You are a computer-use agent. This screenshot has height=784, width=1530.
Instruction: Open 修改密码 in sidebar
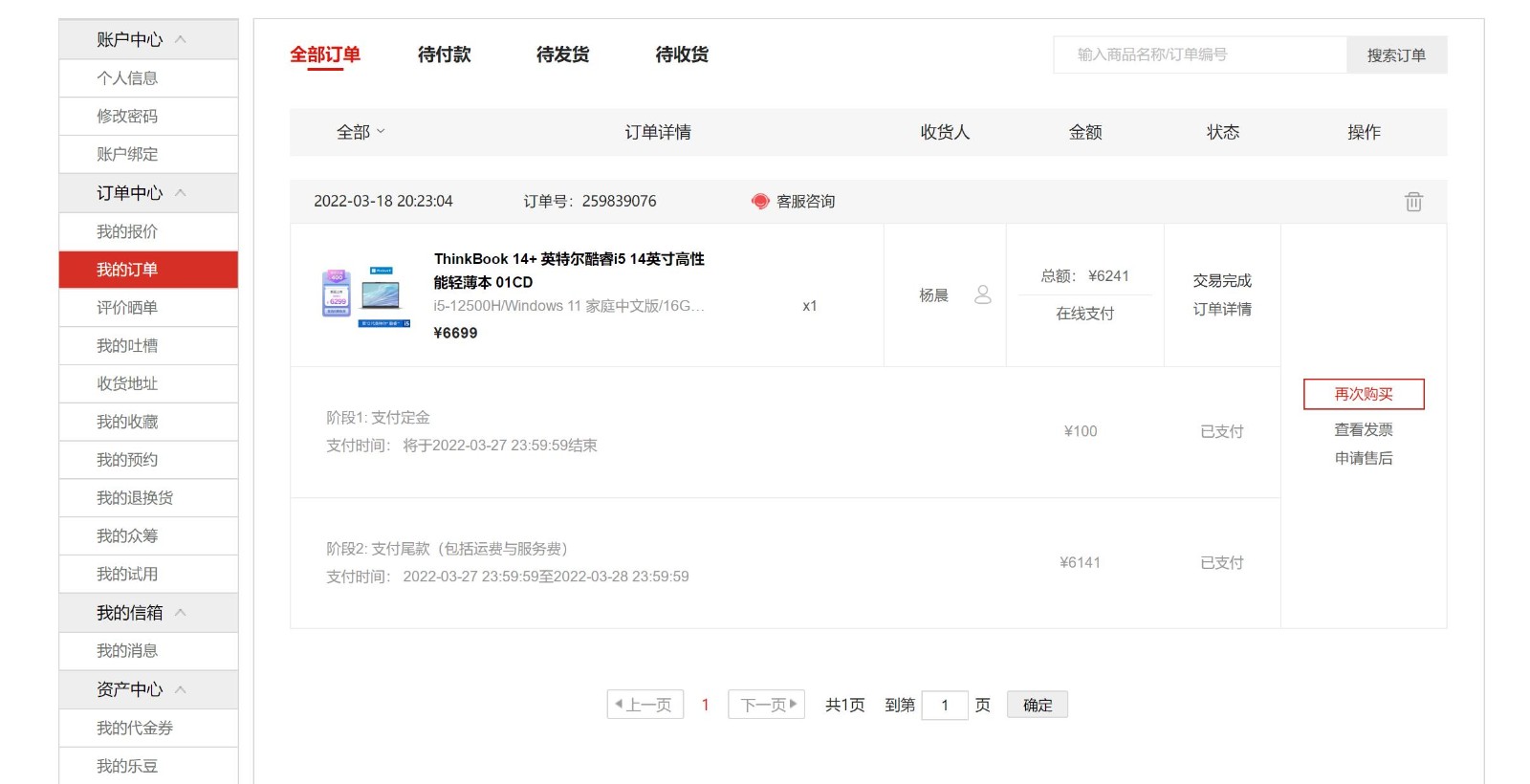point(148,117)
